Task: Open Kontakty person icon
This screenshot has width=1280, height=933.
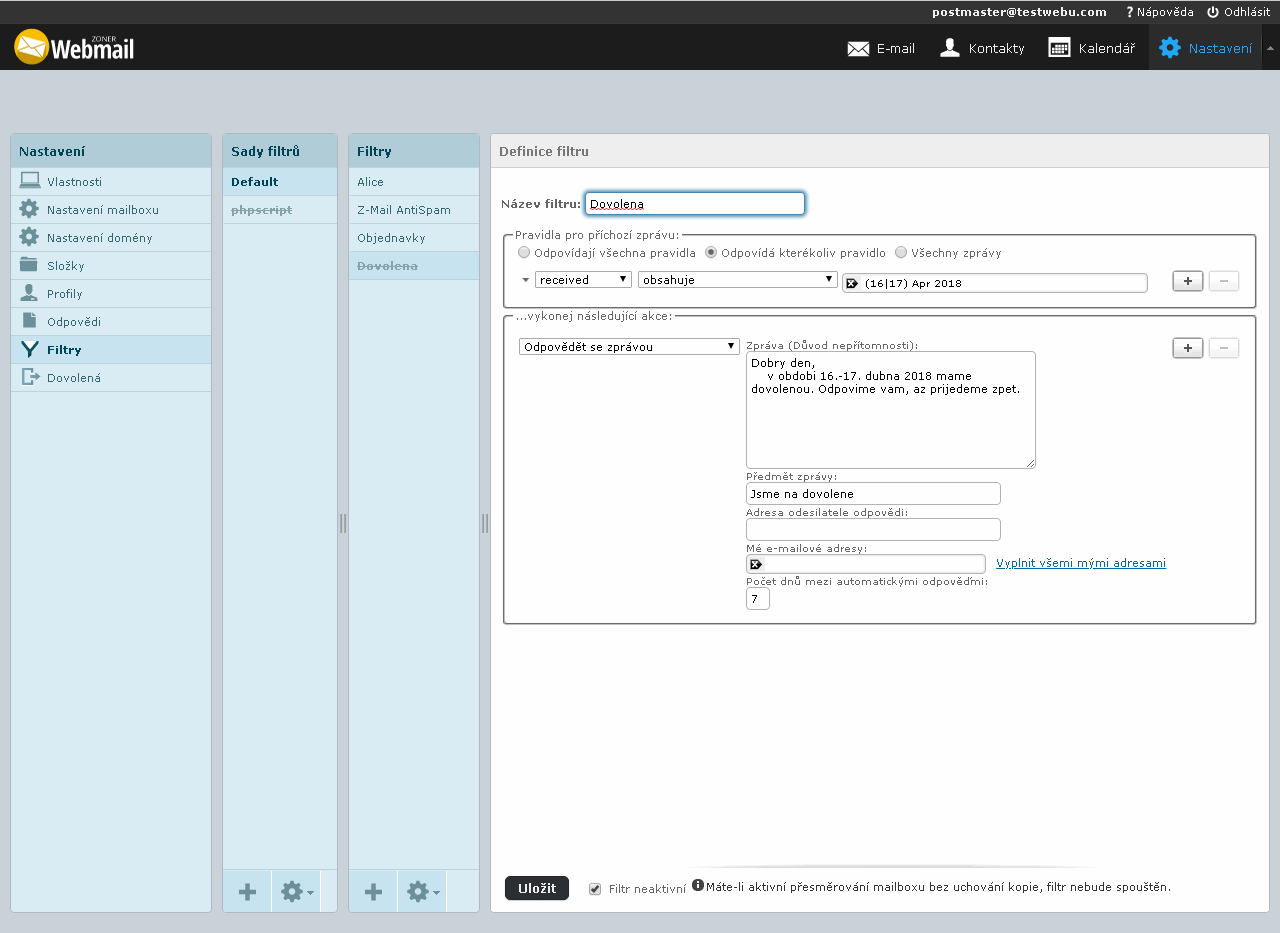Action: (950, 48)
